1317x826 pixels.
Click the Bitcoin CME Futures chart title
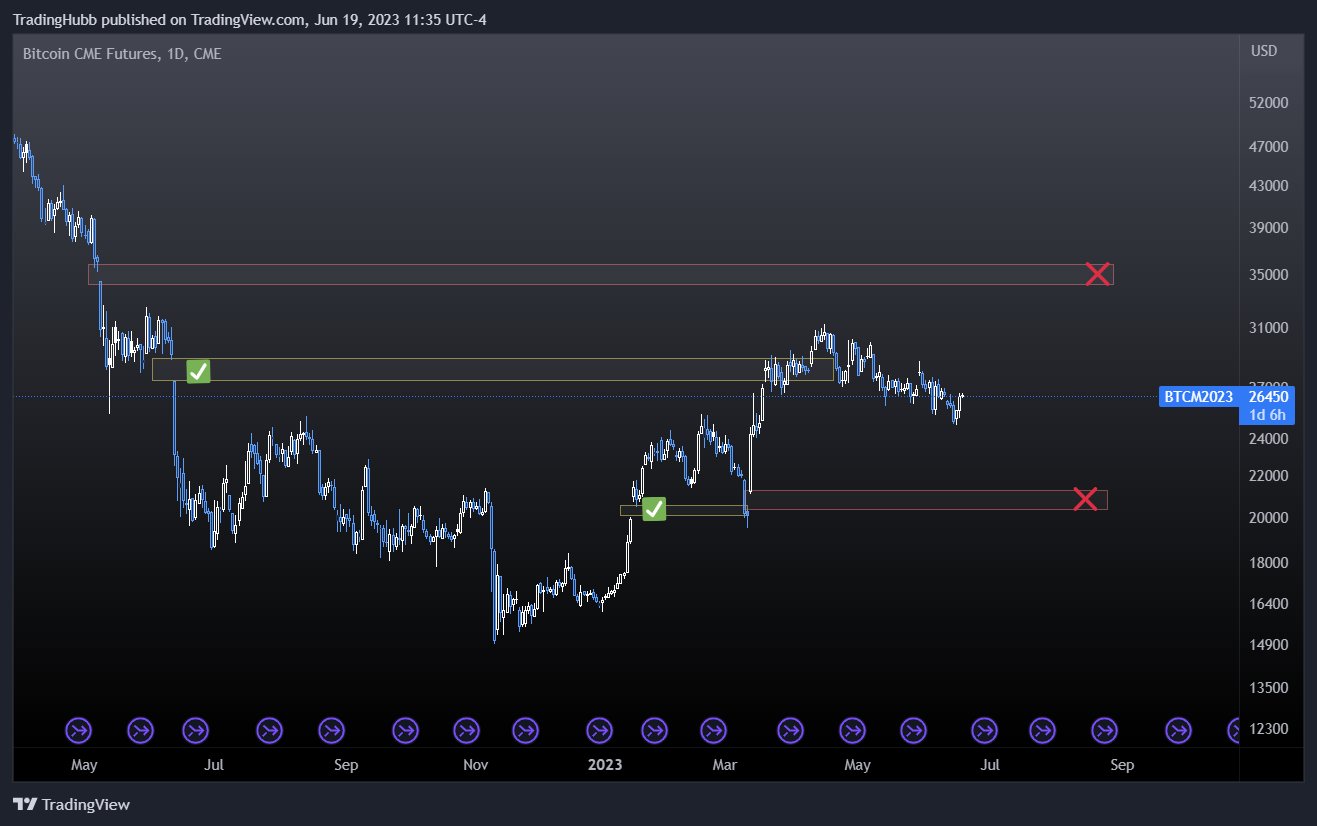122,54
